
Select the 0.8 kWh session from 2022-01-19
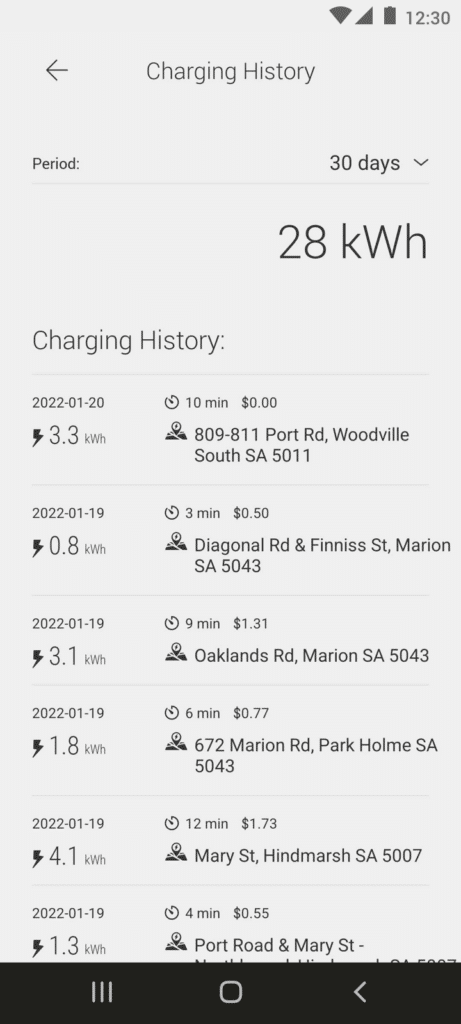(230, 540)
